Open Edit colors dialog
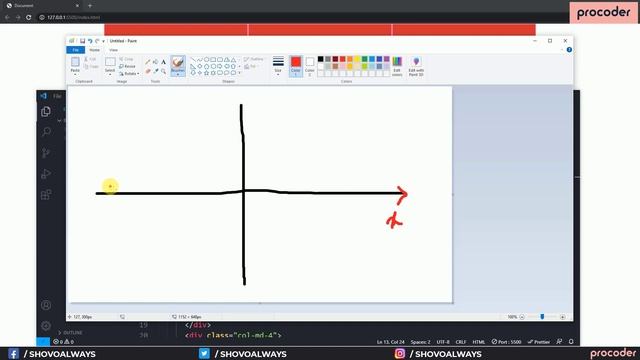 click(397, 66)
